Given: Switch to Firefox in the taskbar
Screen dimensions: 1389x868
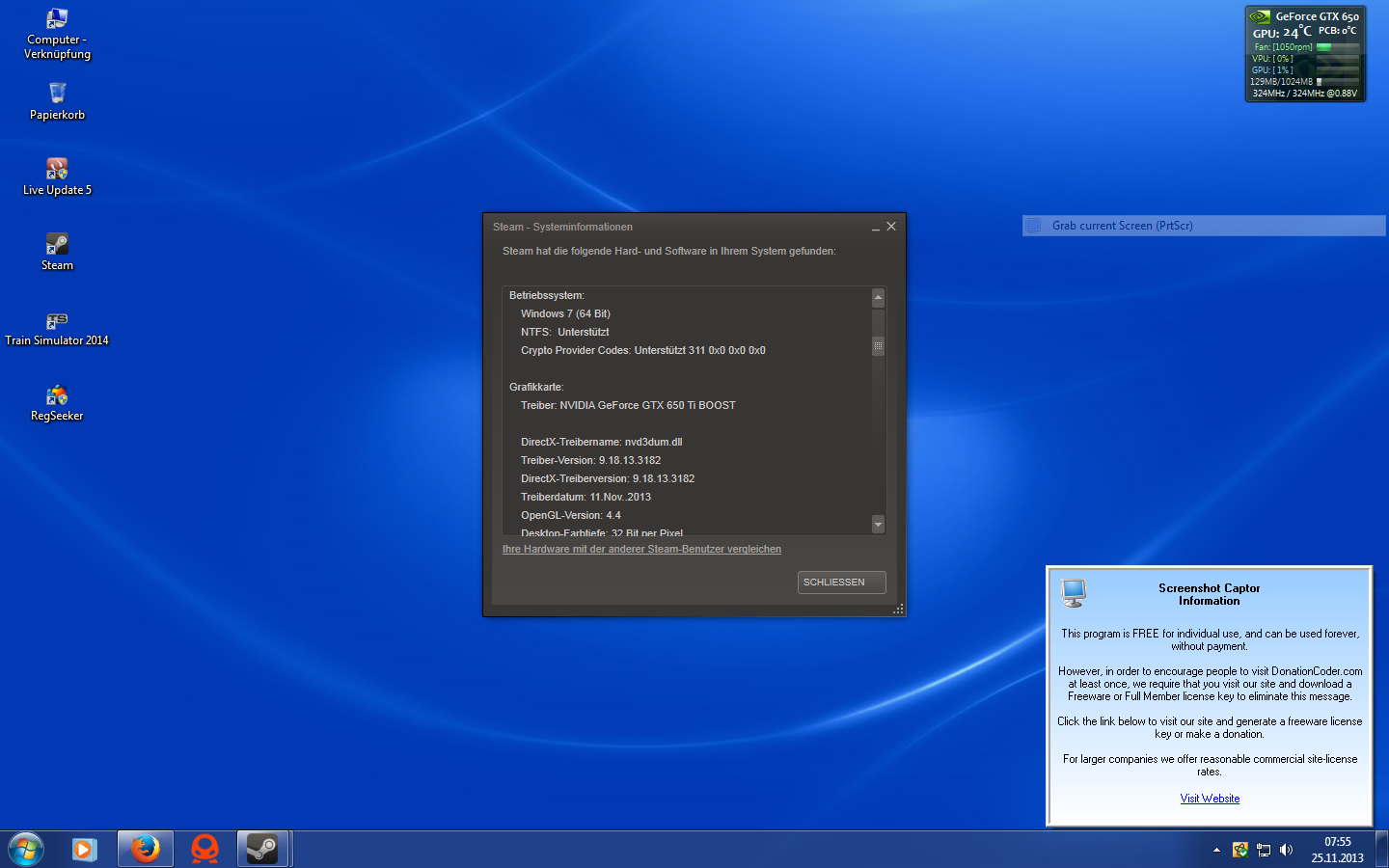Looking at the screenshot, I should tap(146, 849).
